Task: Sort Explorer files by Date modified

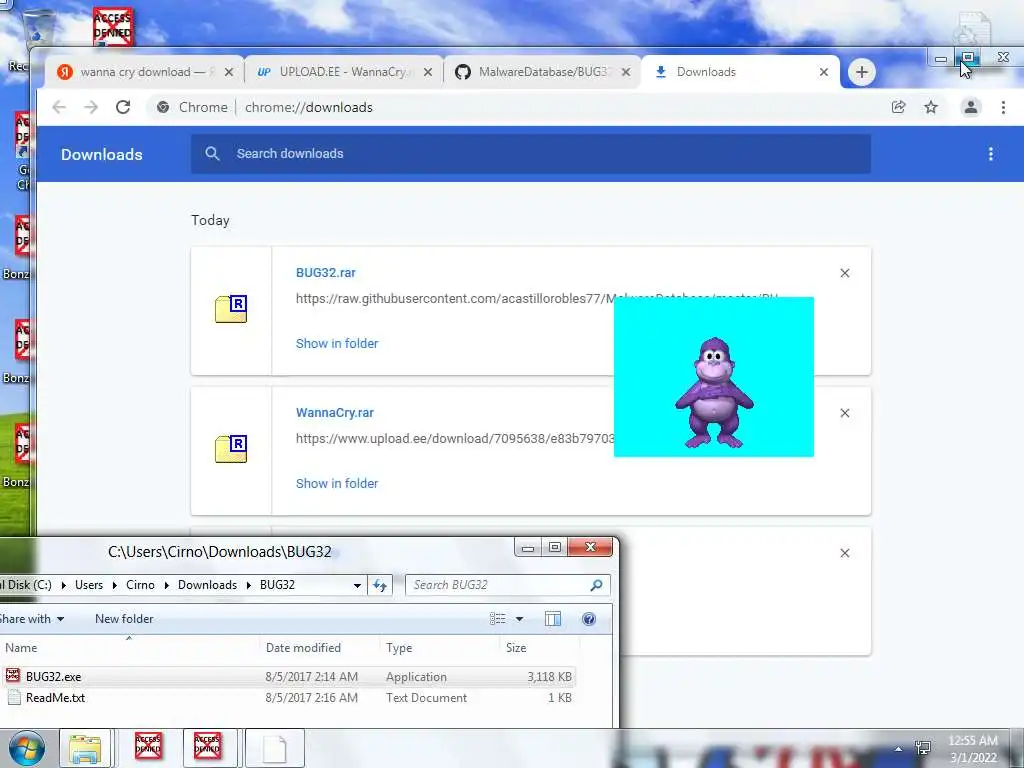Action: tap(319, 648)
